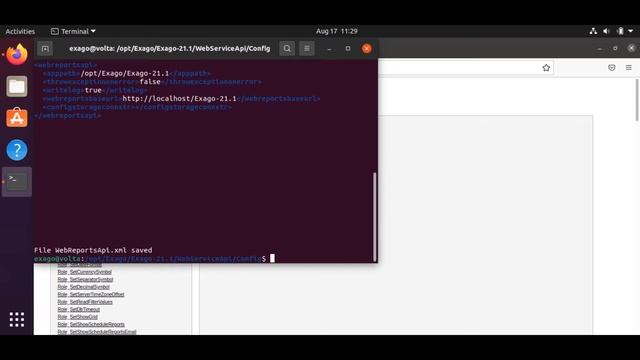
Task: Open the Terminal app menu in top bar
Action: click(x=73, y=31)
